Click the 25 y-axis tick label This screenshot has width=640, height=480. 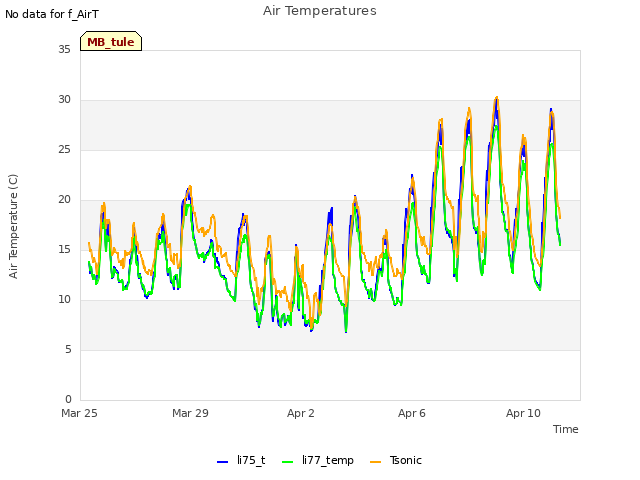pos(64,149)
